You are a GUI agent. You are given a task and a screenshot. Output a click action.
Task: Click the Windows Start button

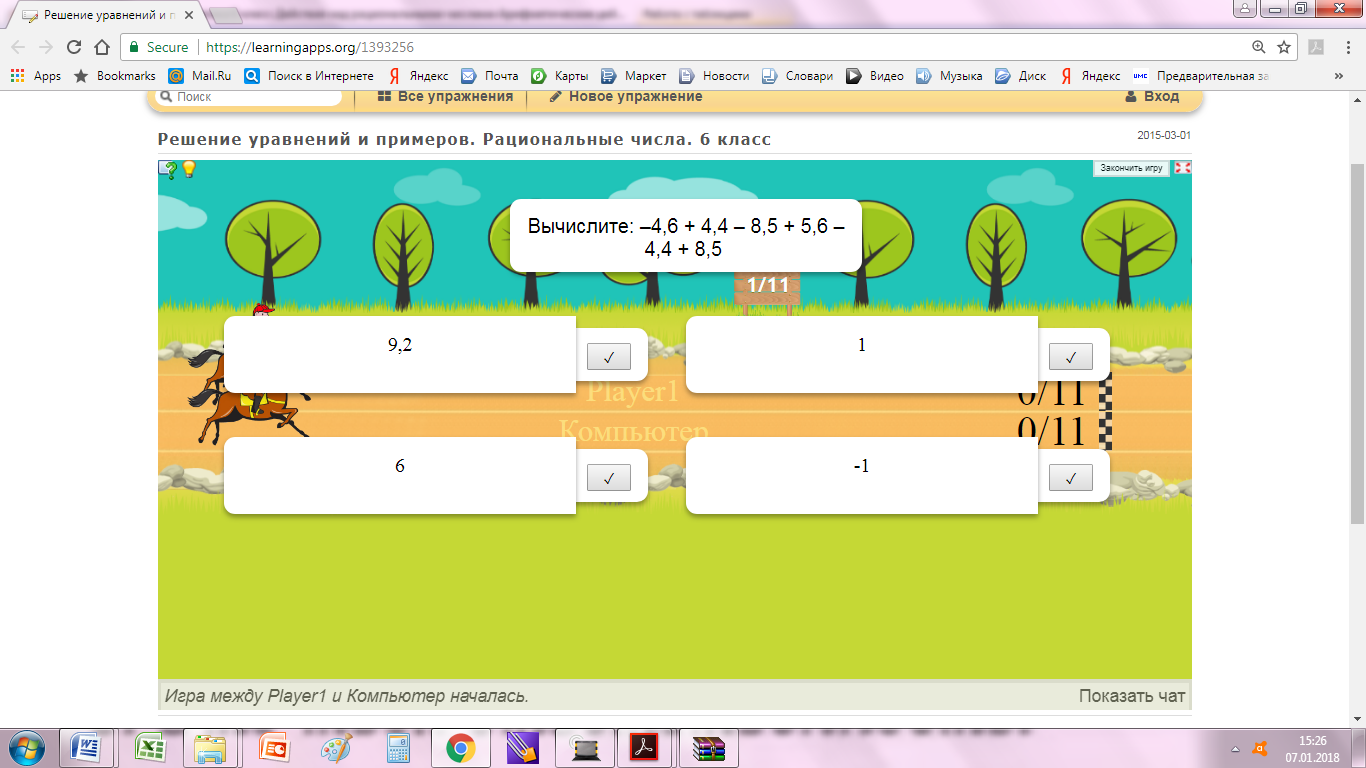tap(25, 747)
